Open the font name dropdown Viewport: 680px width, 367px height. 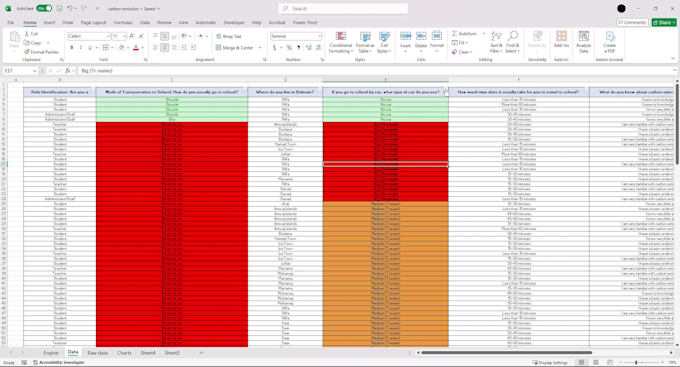click(108, 36)
